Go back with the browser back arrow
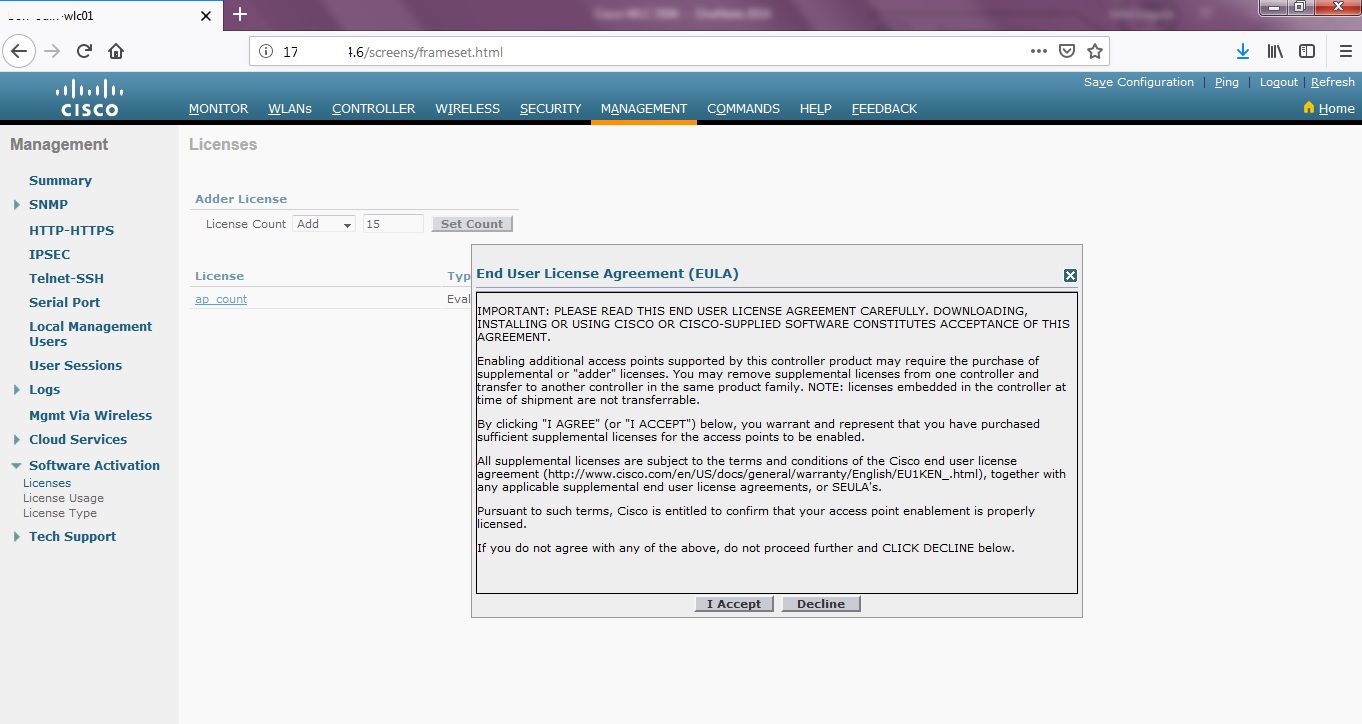 pos(20,51)
